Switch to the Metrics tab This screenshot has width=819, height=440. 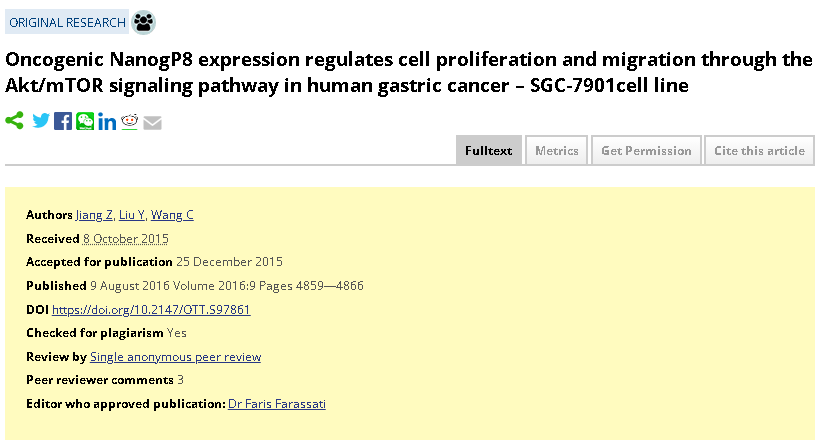coord(557,150)
